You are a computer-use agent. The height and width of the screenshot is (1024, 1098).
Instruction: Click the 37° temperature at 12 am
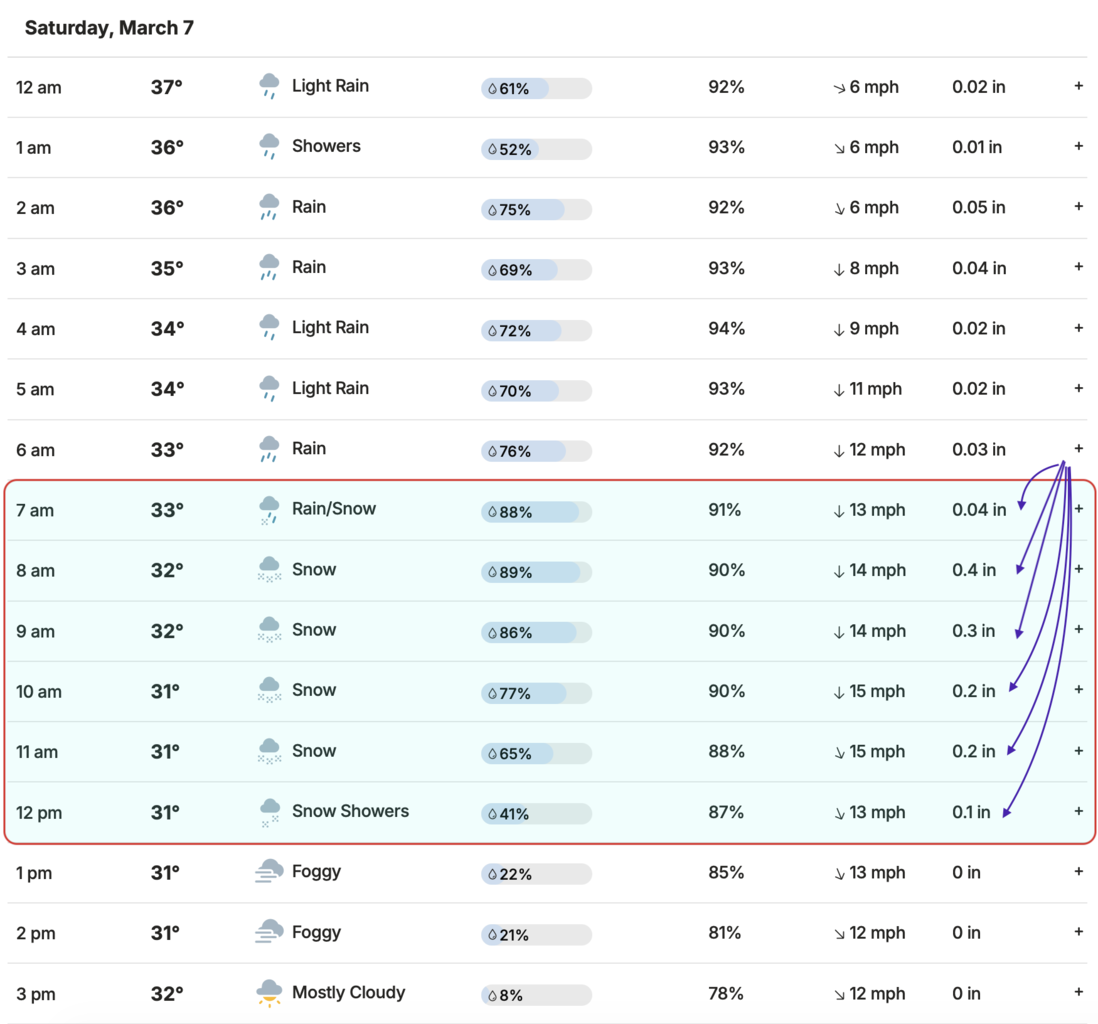point(167,87)
